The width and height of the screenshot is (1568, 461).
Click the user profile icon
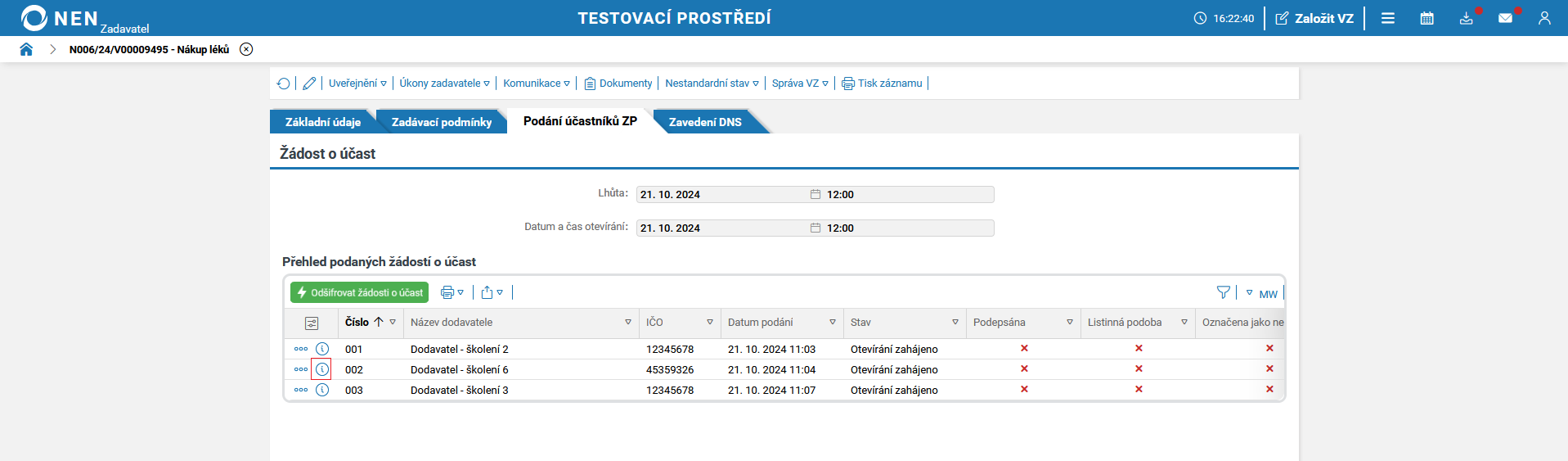coord(1544,18)
